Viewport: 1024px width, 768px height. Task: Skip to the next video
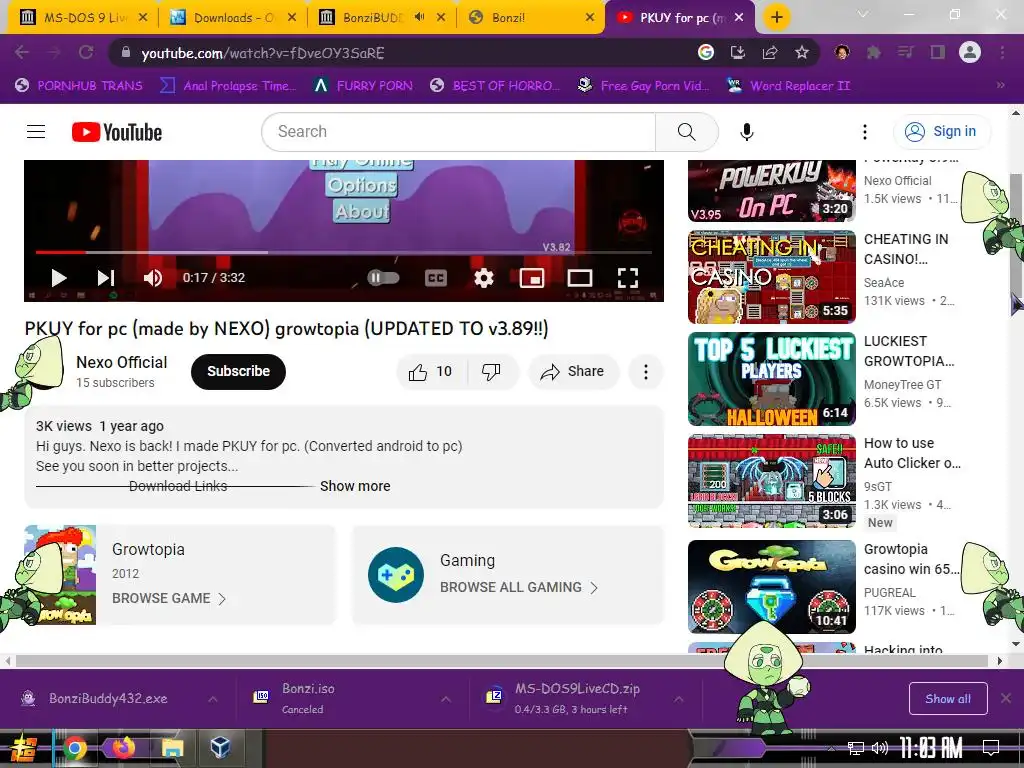(x=106, y=278)
